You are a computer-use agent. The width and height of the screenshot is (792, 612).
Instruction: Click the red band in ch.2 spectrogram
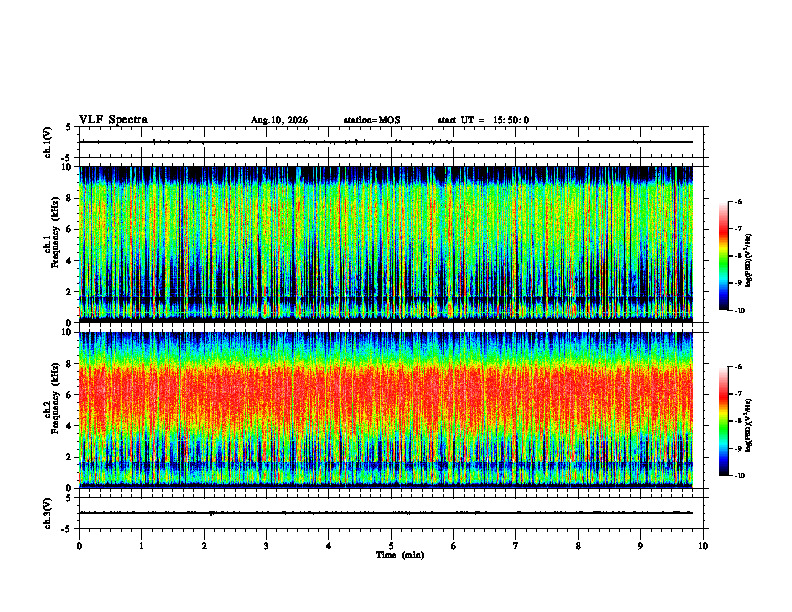pos(386,396)
